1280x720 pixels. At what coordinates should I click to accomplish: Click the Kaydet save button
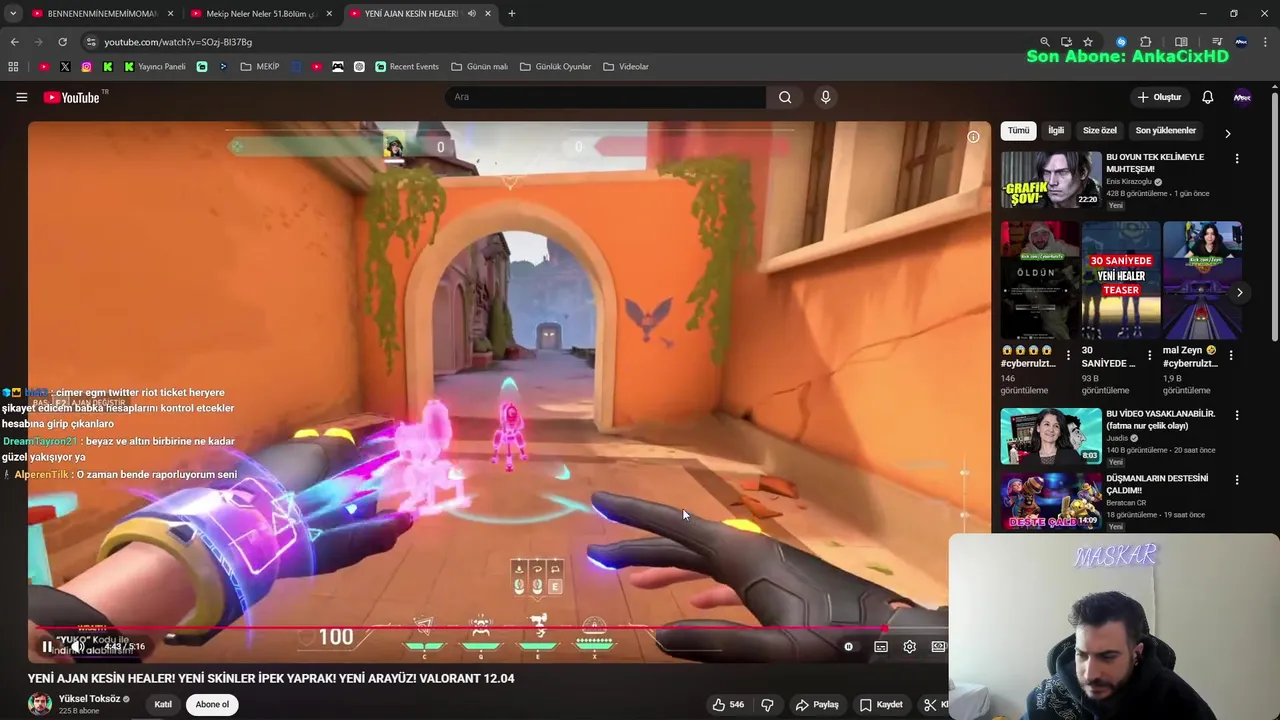[881, 705]
